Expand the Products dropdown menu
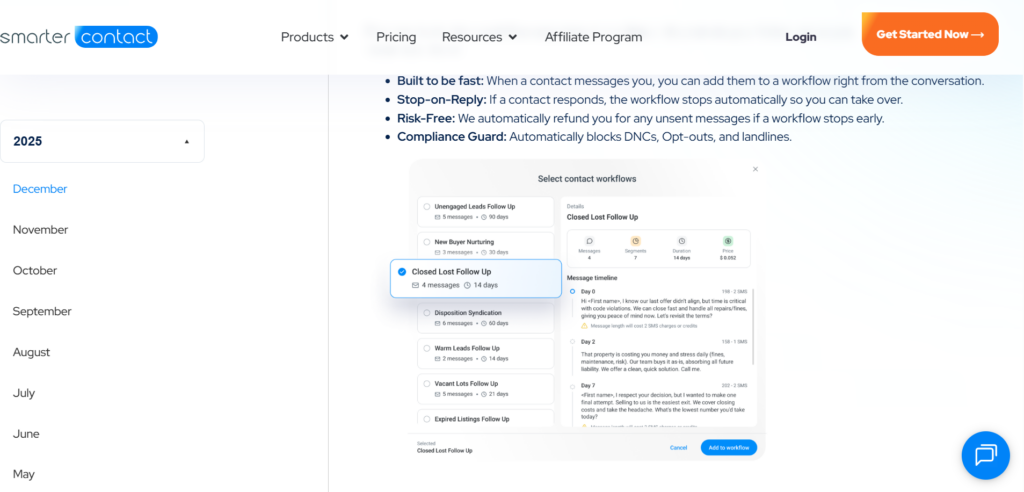1024x492 pixels. tap(315, 37)
